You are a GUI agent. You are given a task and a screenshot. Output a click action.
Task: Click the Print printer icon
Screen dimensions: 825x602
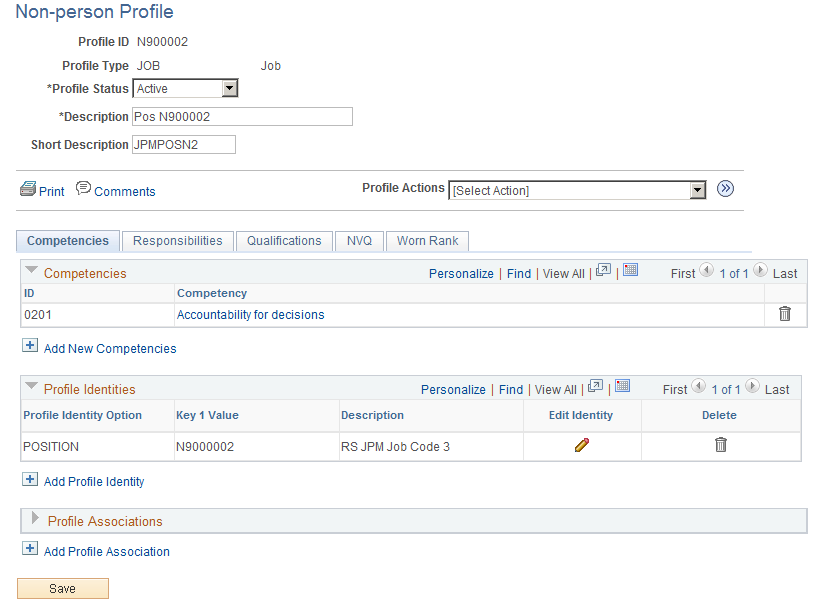[x=28, y=188]
